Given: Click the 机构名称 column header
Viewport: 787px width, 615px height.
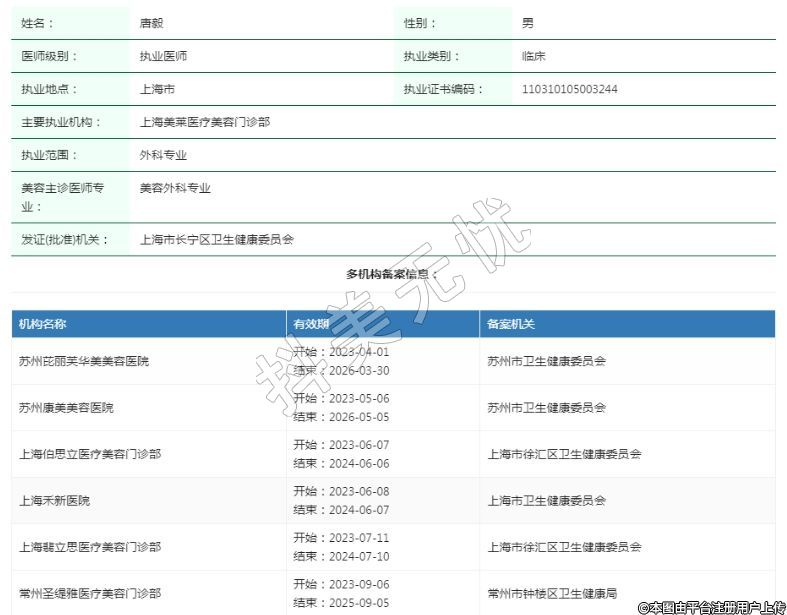Looking at the screenshot, I should click(x=43, y=324).
